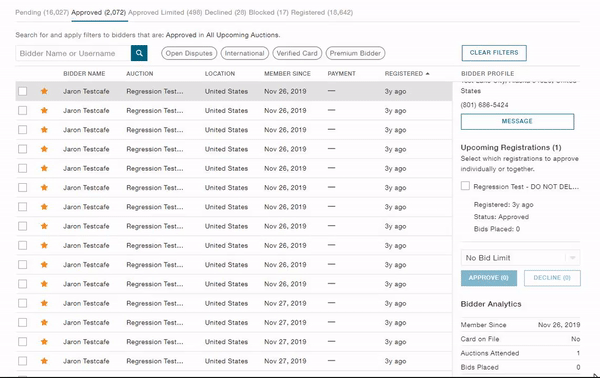The image size is (600, 378).
Task: Click the CLEAR FILTERS button
Action: [494, 53]
